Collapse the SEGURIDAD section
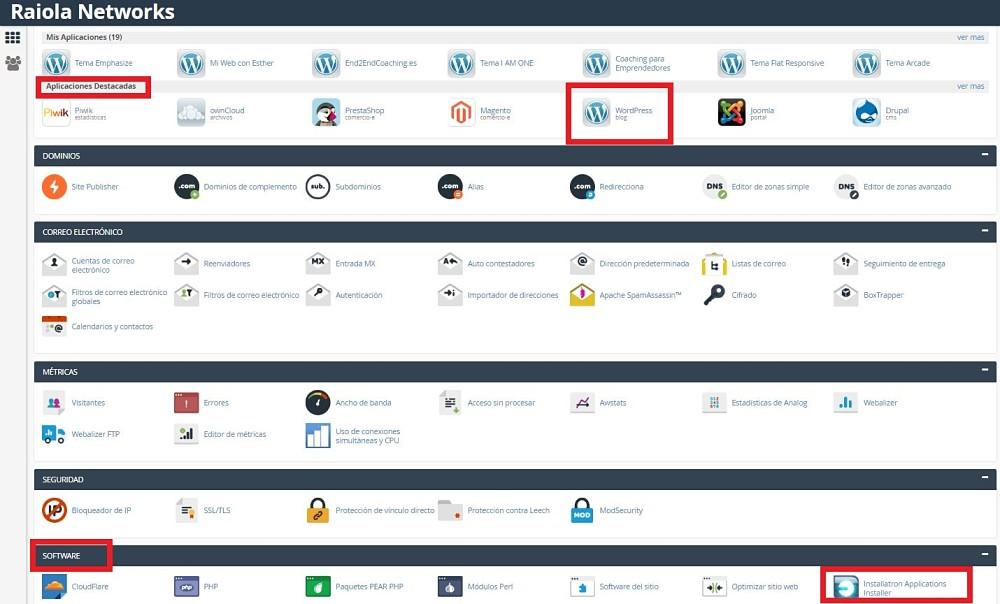Viewport: 1000px width, 604px height. pyautogui.click(x=987, y=479)
